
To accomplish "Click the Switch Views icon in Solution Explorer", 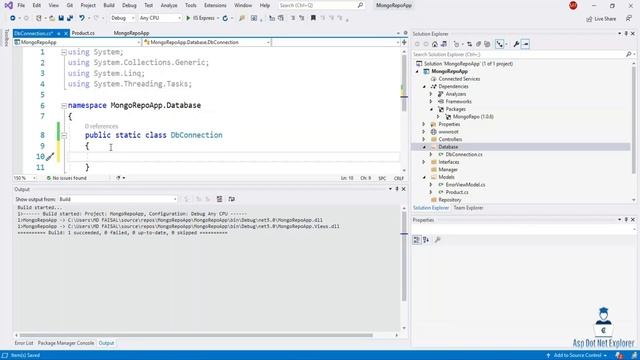I will coord(444,44).
